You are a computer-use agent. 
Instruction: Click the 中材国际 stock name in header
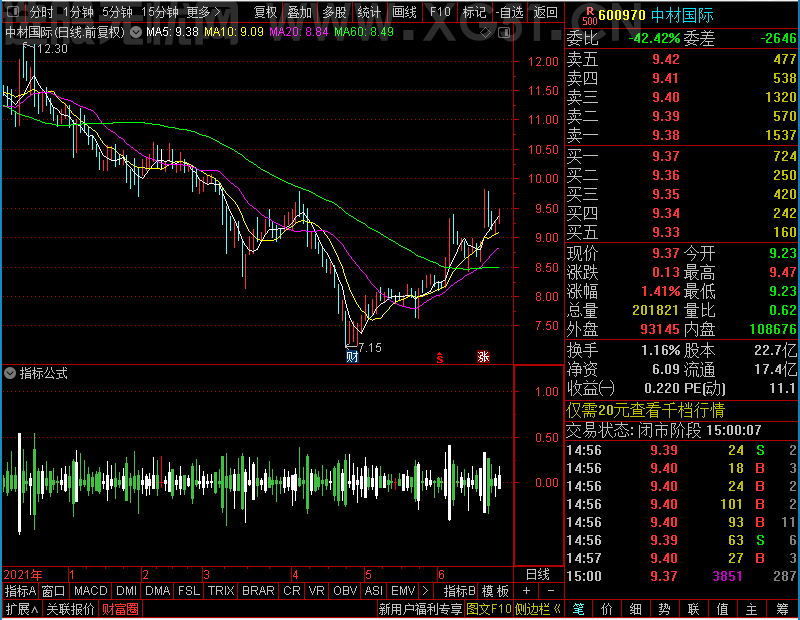pyautogui.click(x=682, y=16)
